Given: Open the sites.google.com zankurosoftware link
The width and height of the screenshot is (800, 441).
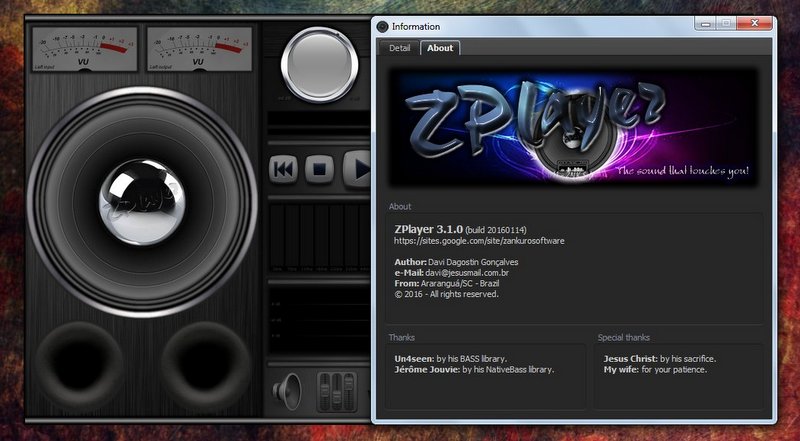Looking at the screenshot, I should pos(479,240).
